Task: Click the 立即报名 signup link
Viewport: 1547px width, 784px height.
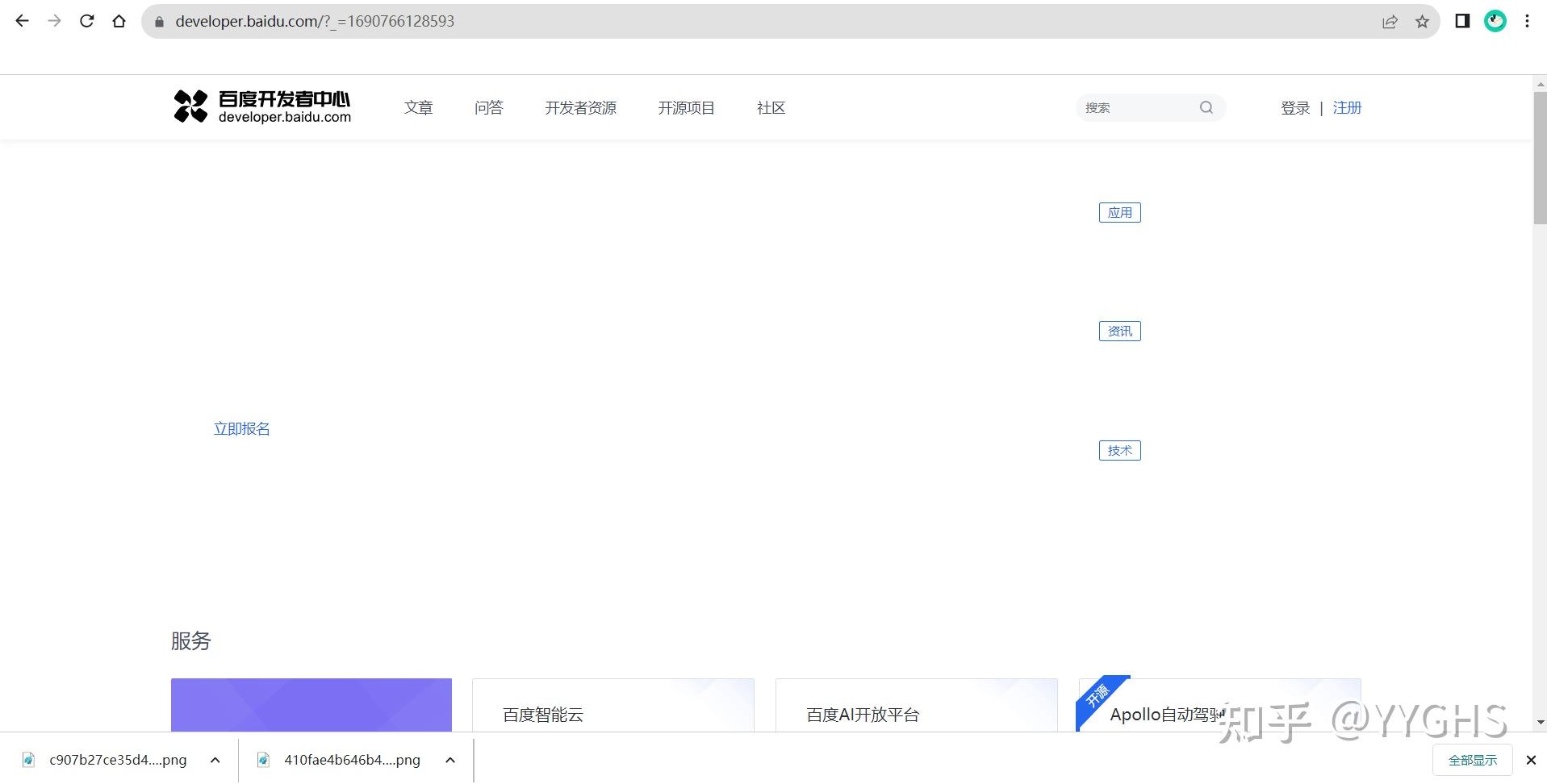Action: point(241,427)
